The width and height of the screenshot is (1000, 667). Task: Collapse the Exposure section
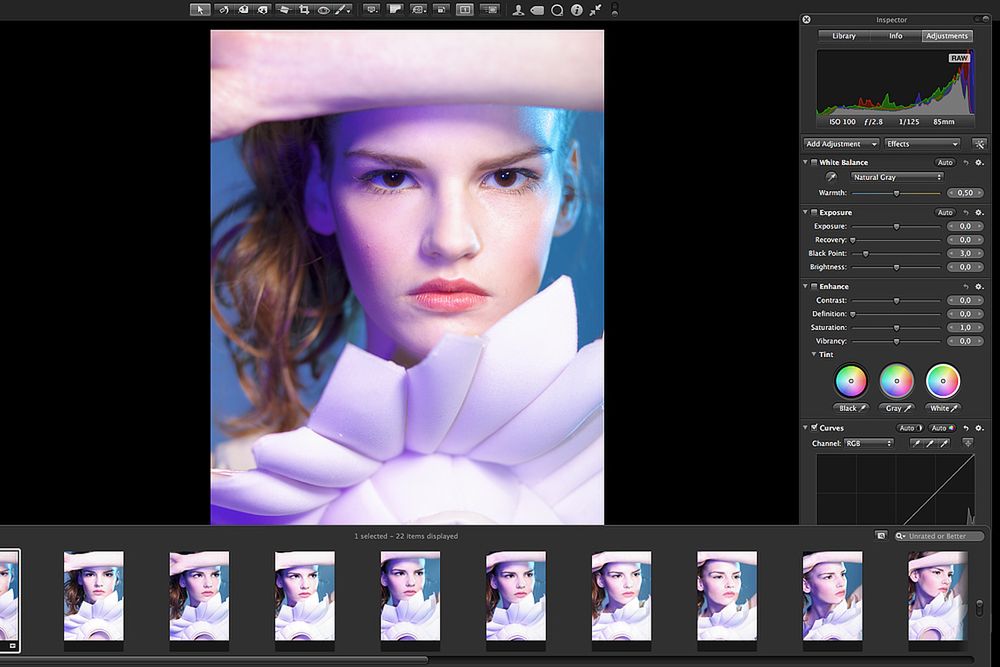pos(805,212)
